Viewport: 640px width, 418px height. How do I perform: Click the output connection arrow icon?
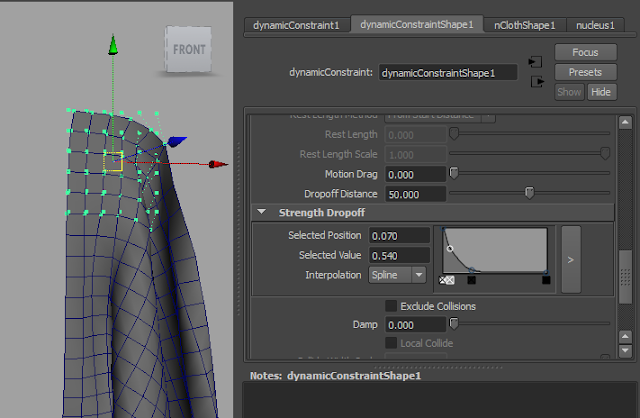click(538, 82)
